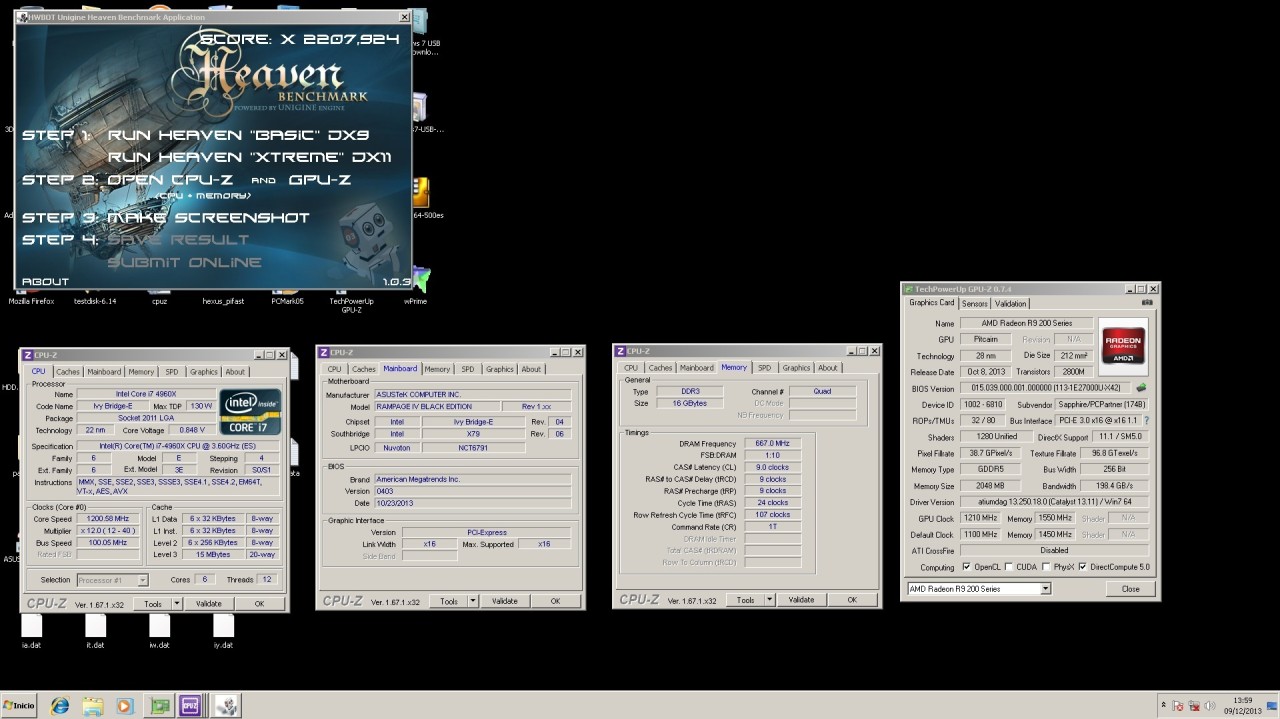Open Windows Media Player taskbar icon

tap(124, 705)
